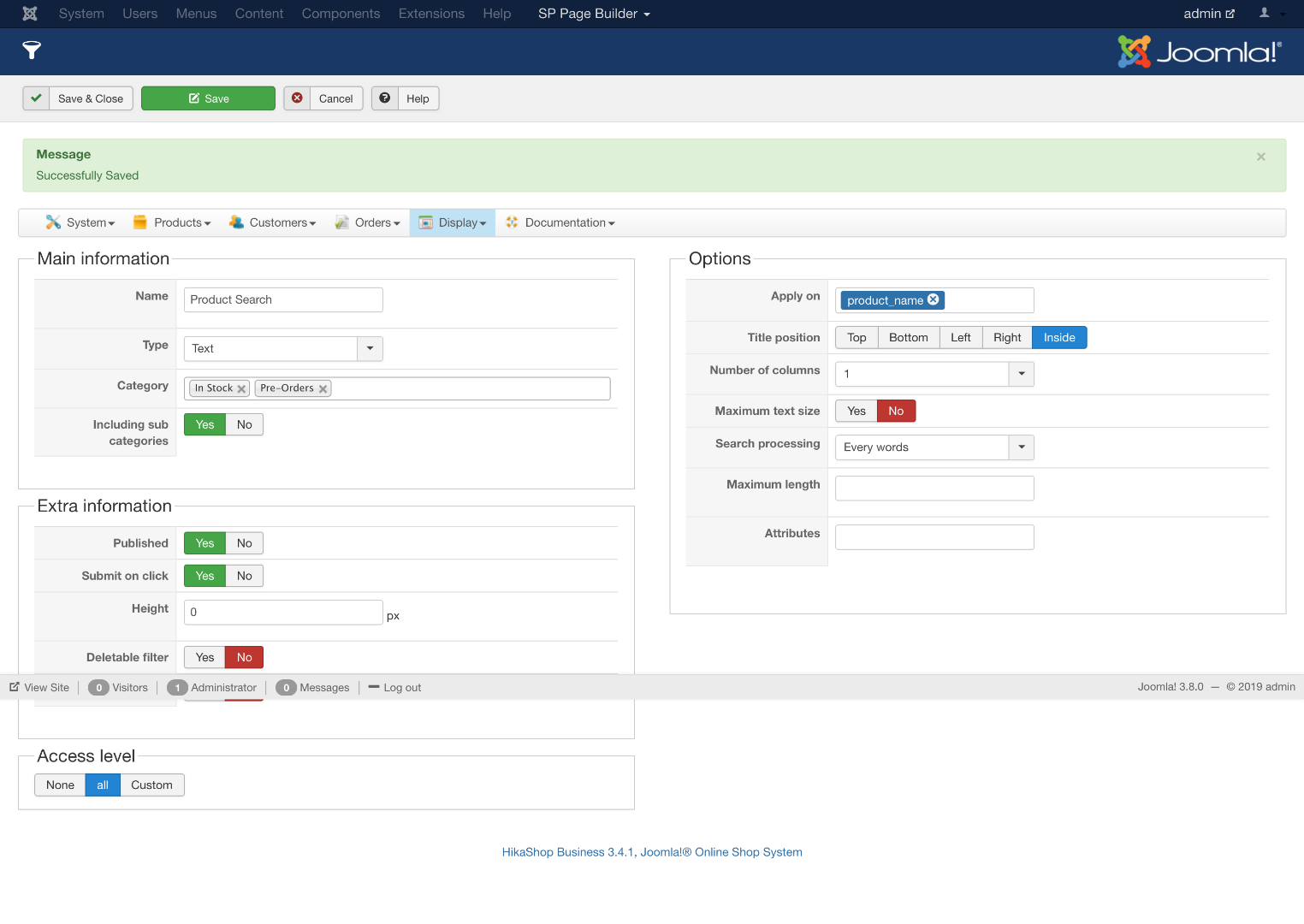
Task: Open the View Site link
Action: [39, 687]
